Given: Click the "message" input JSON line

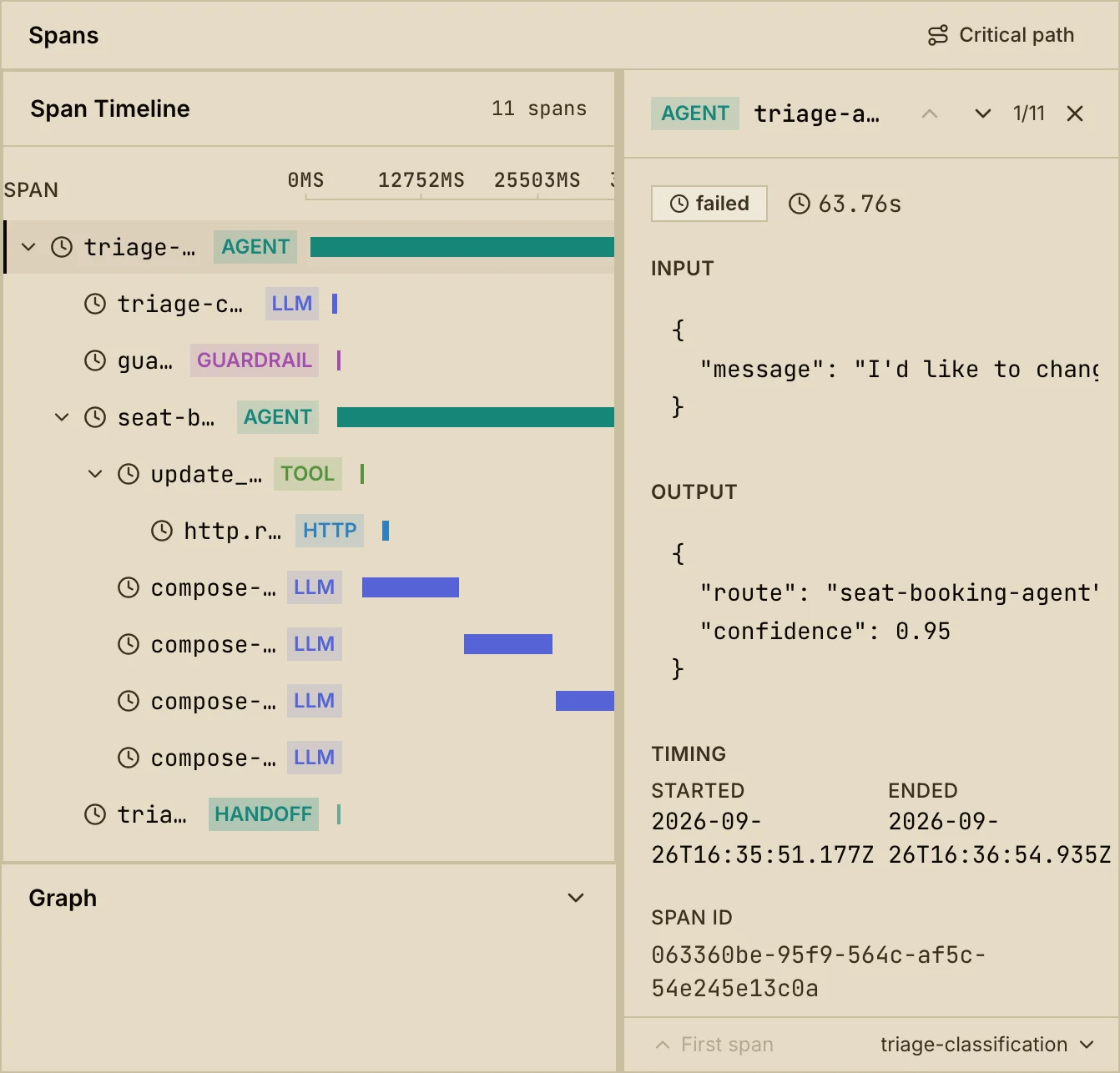Looking at the screenshot, I should click(x=900, y=369).
